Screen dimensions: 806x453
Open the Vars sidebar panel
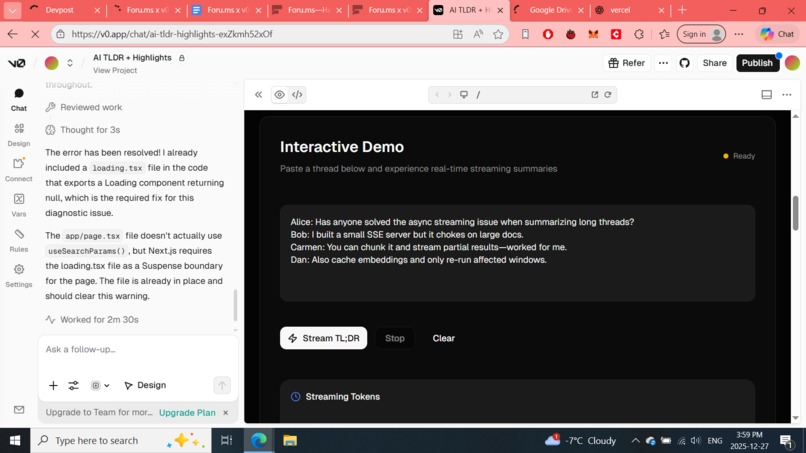[19, 205]
